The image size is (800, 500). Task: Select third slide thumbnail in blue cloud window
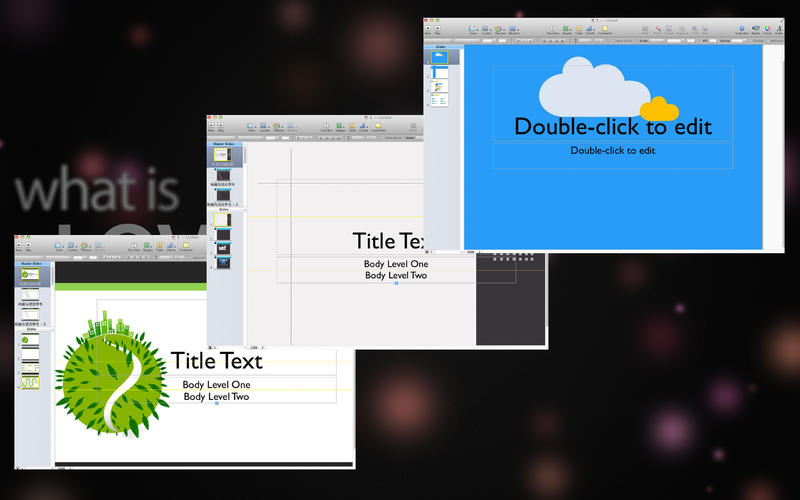click(439, 86)
